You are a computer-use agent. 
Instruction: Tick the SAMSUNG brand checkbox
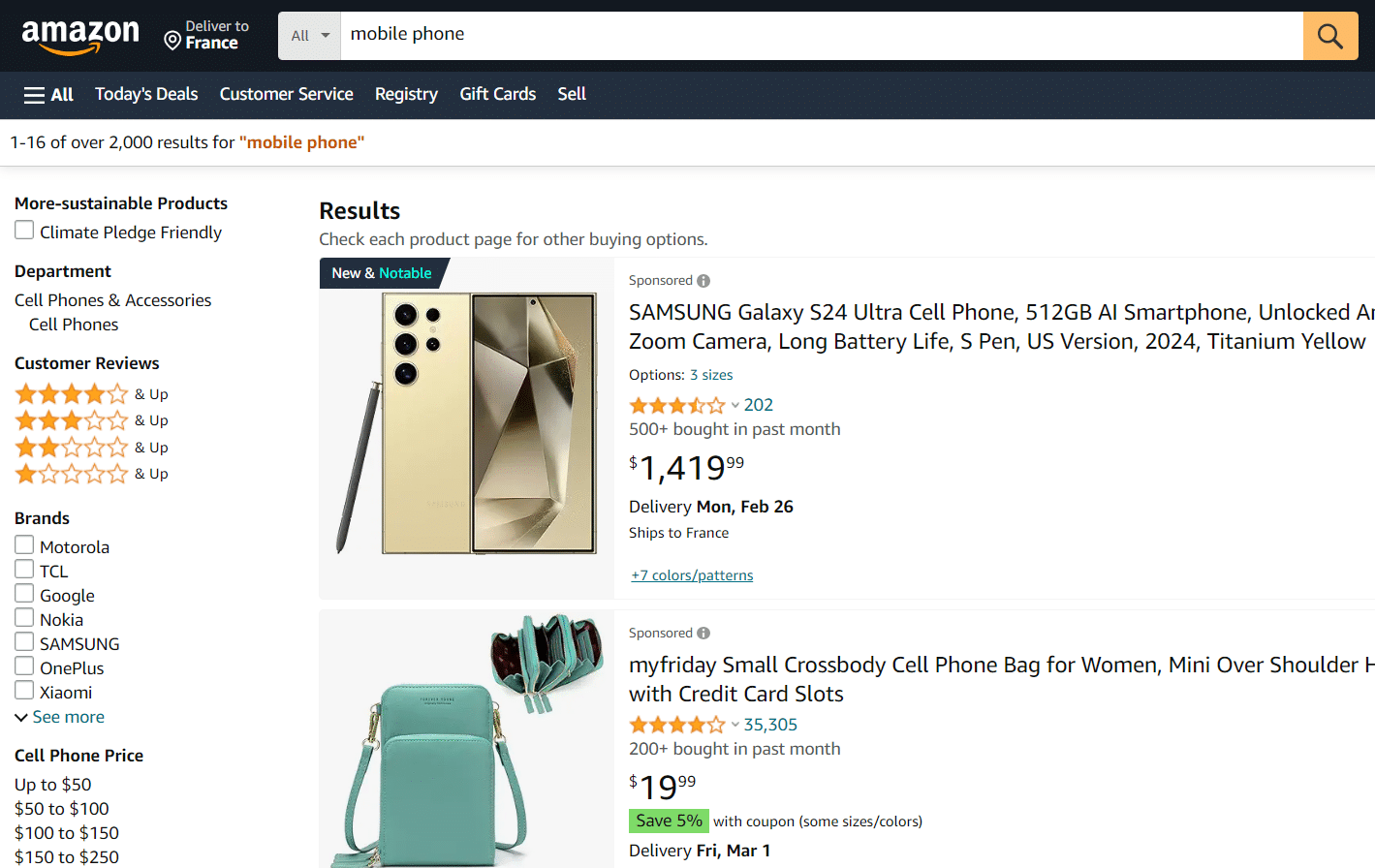pos(24,642)
